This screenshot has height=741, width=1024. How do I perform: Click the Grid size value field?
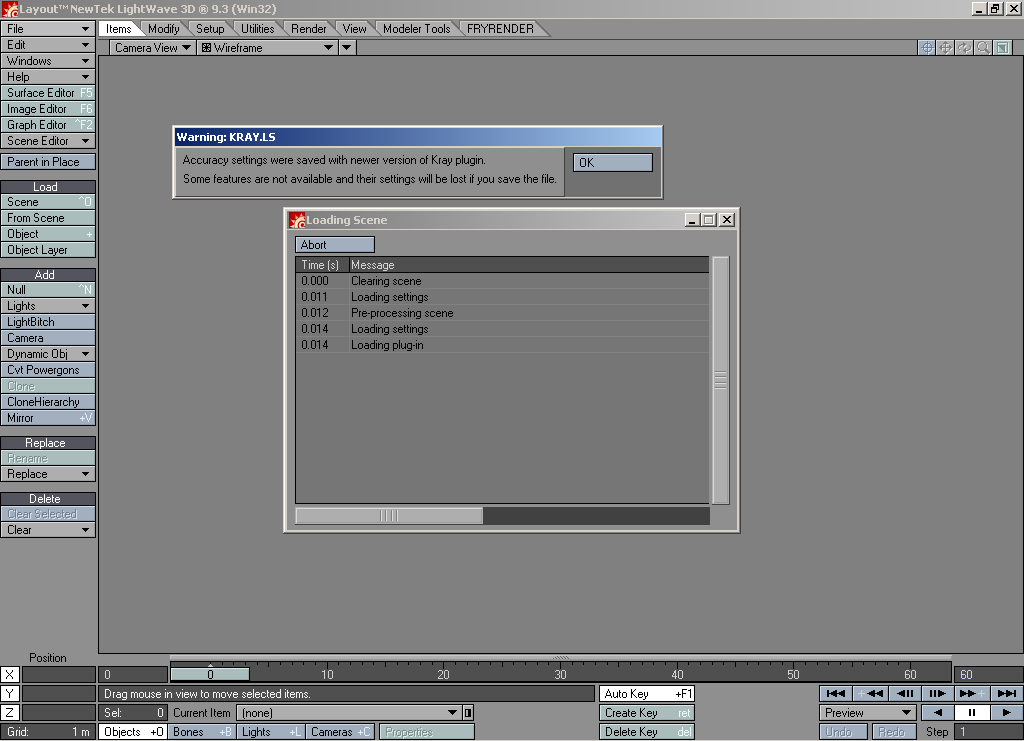[48, 732]
